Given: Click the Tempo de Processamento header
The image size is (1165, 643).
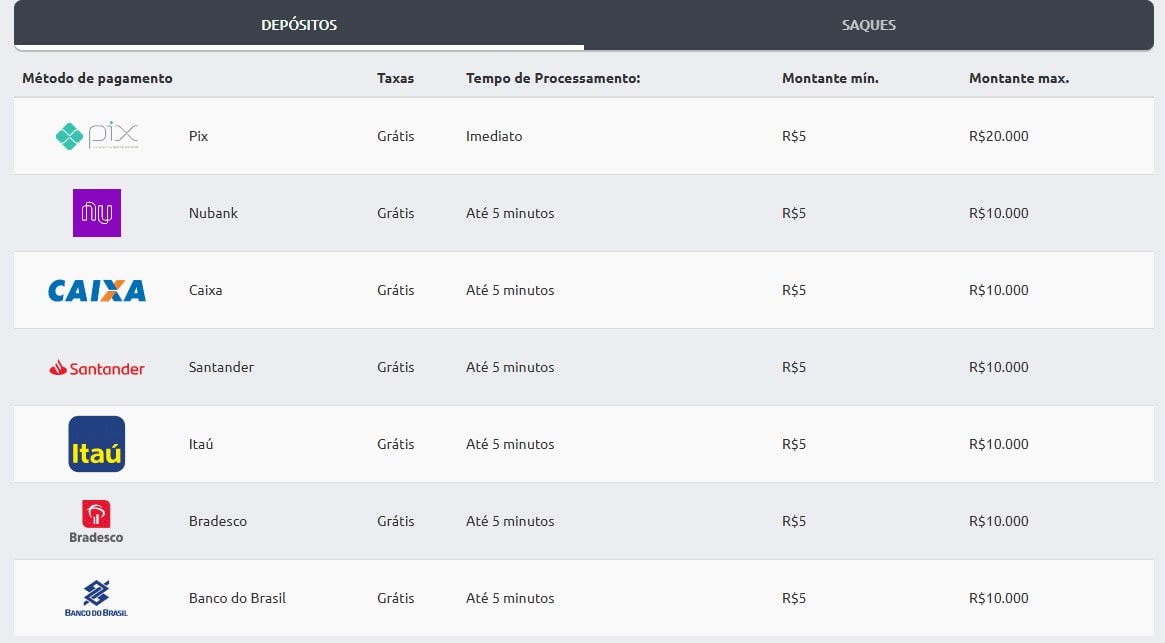Looking at the screenshot, I should pos(552,78).
